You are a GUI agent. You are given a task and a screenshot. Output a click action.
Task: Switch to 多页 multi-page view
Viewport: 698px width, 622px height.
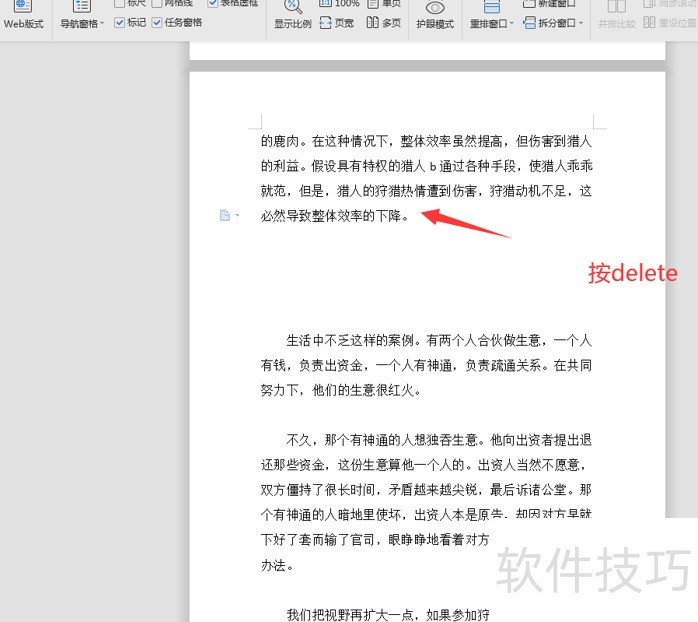pyautogui.click(x=383, y=23)
